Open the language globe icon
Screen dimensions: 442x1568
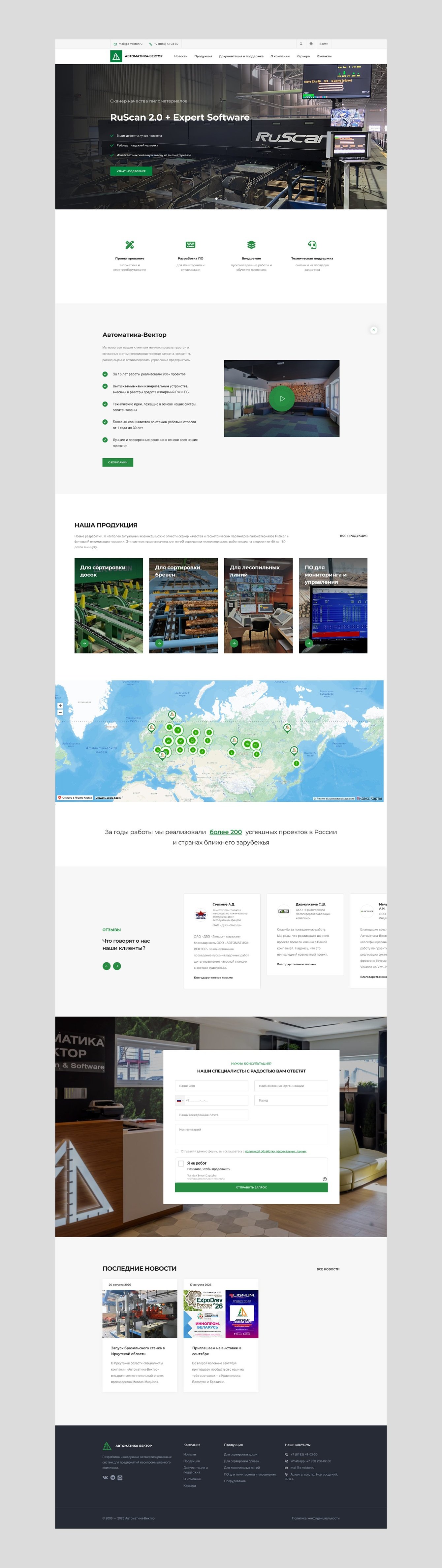pos(311,44)
